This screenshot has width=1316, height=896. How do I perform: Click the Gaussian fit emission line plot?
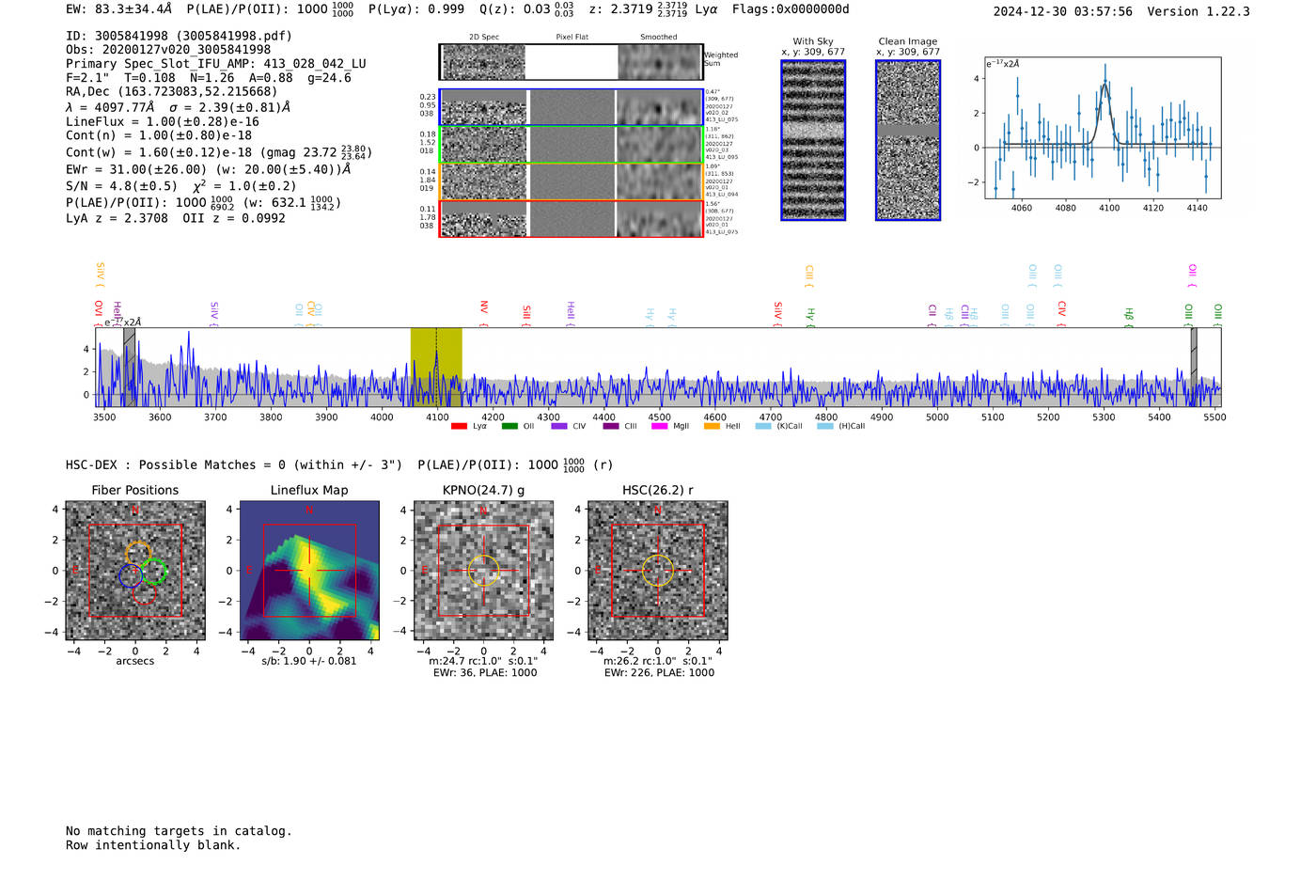[1103, 128]
